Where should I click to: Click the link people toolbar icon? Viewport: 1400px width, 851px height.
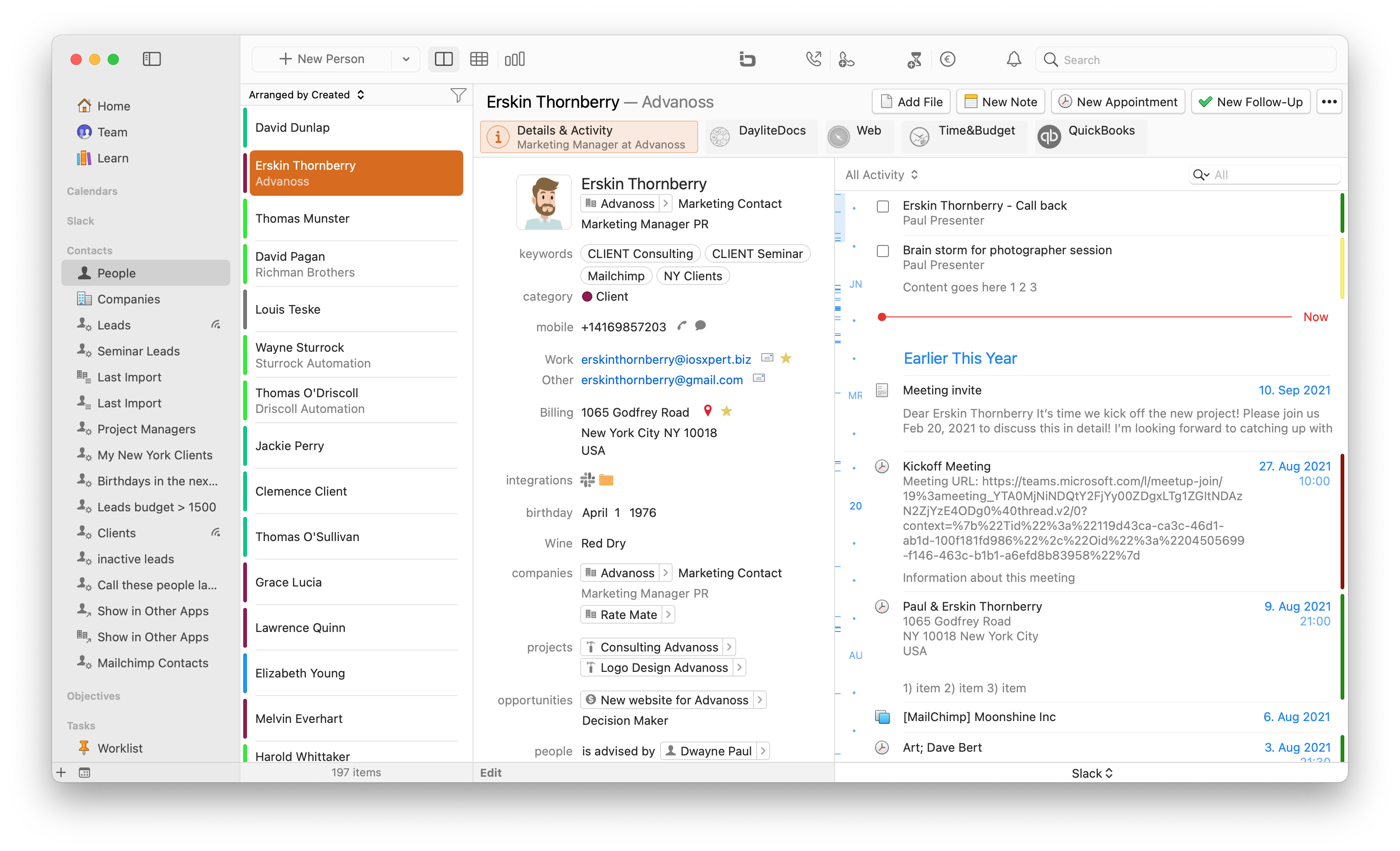point(846,59)
